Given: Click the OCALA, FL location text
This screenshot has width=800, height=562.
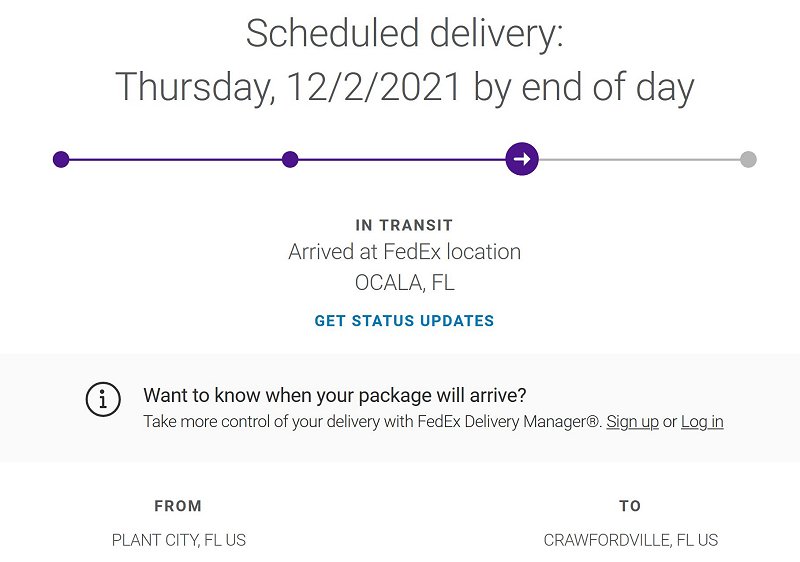Looking at the screenshot, I should (404, 283).
